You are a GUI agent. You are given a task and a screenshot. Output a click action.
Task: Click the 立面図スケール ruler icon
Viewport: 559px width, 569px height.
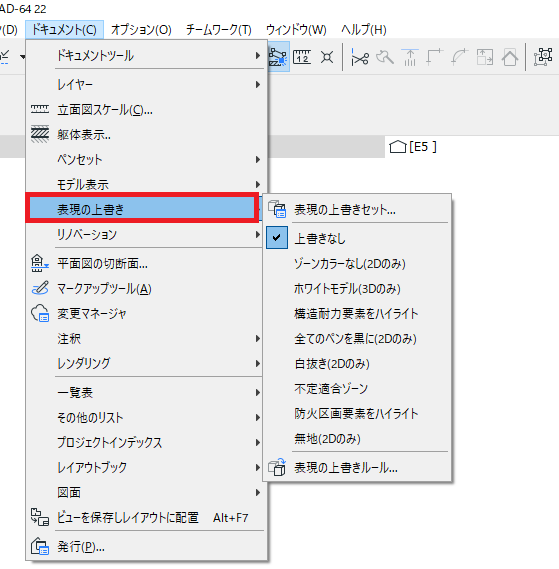click(40, 109)
